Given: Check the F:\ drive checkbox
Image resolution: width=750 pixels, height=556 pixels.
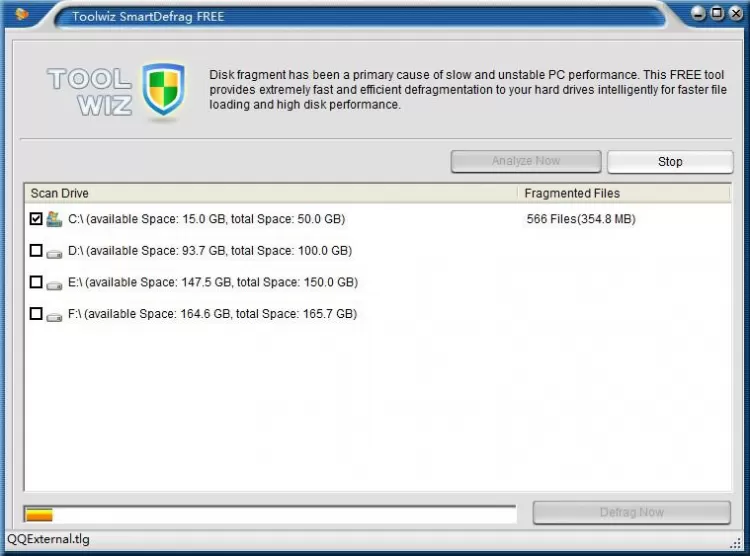Looking at the screenshot, I should pyautogui.click(x=36, y=313).
